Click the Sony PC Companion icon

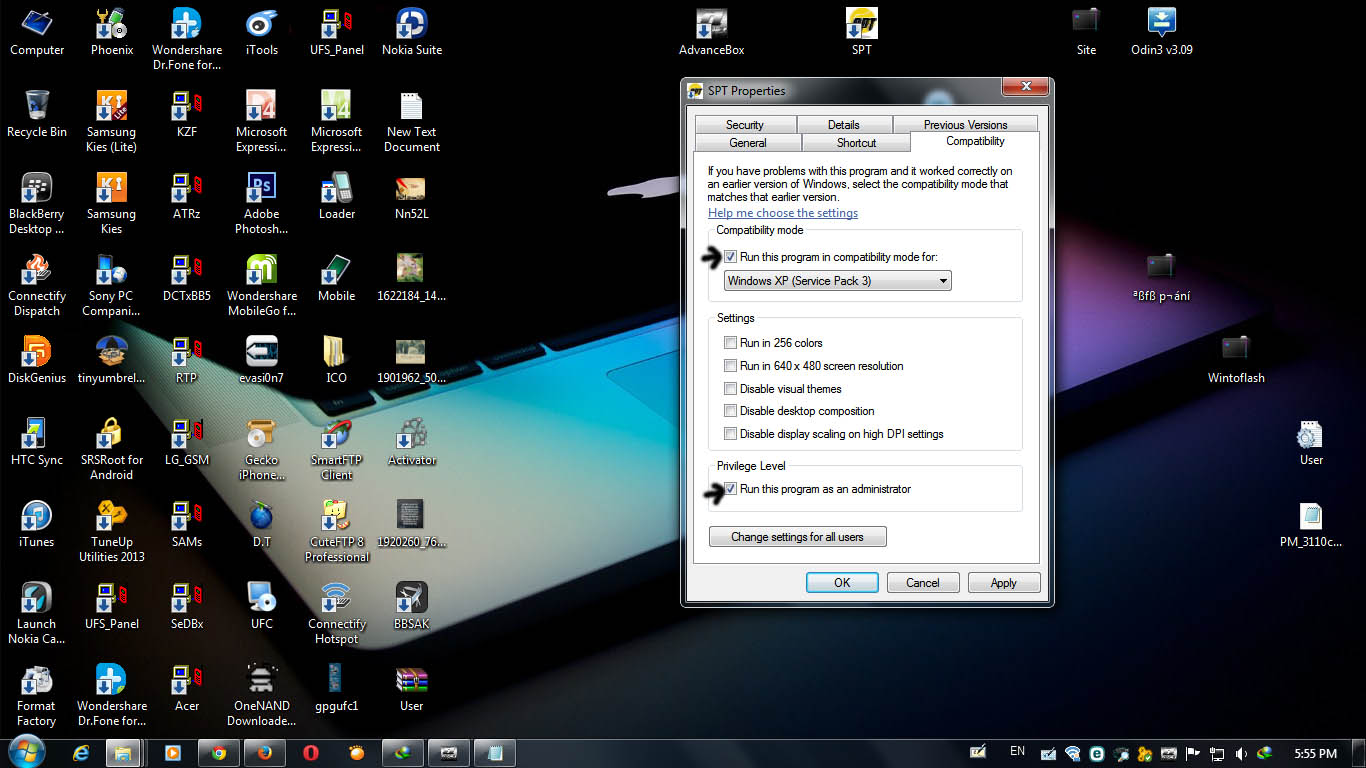click(x=112, y=285)
